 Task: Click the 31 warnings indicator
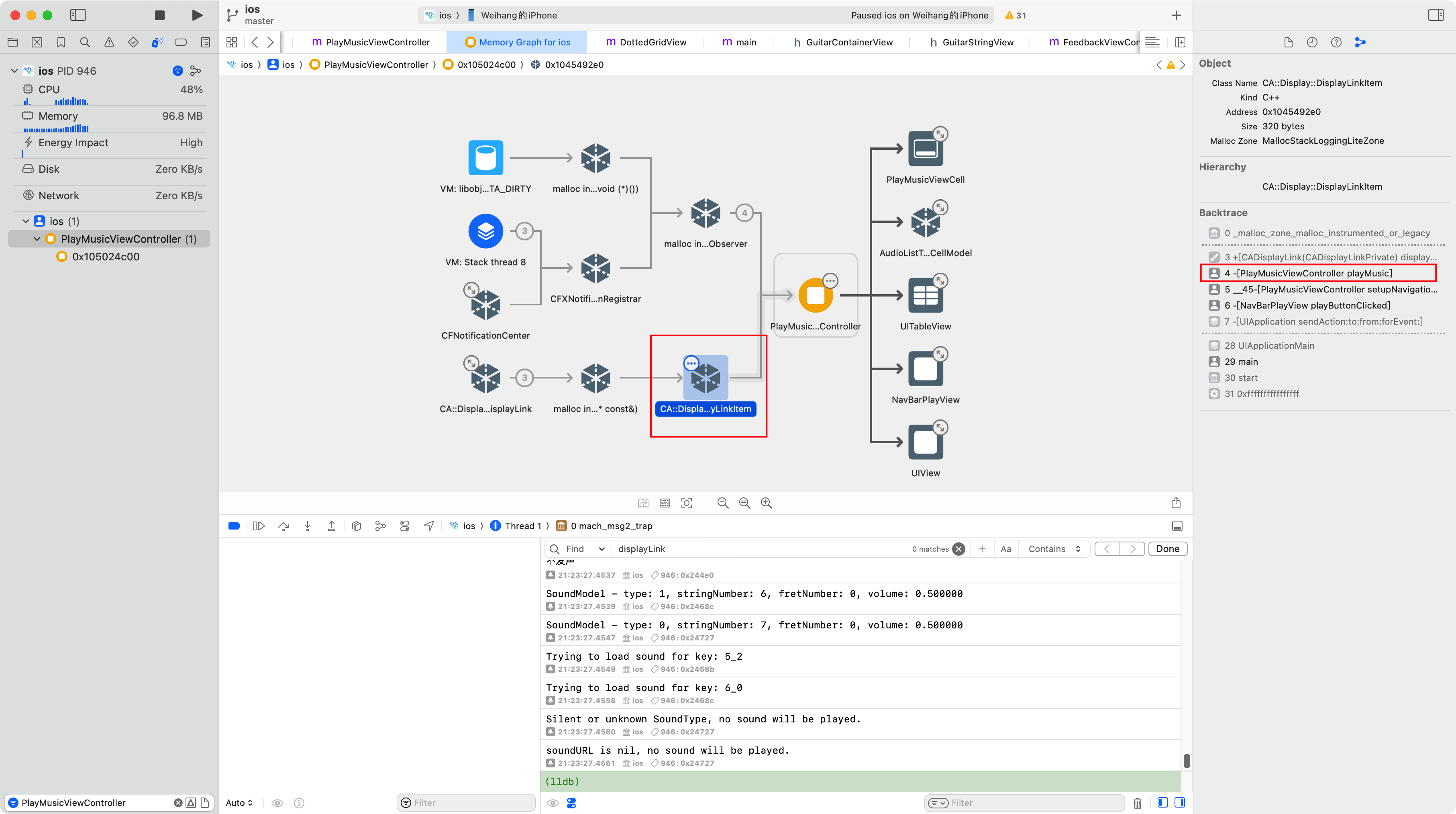click(1015, 15)
